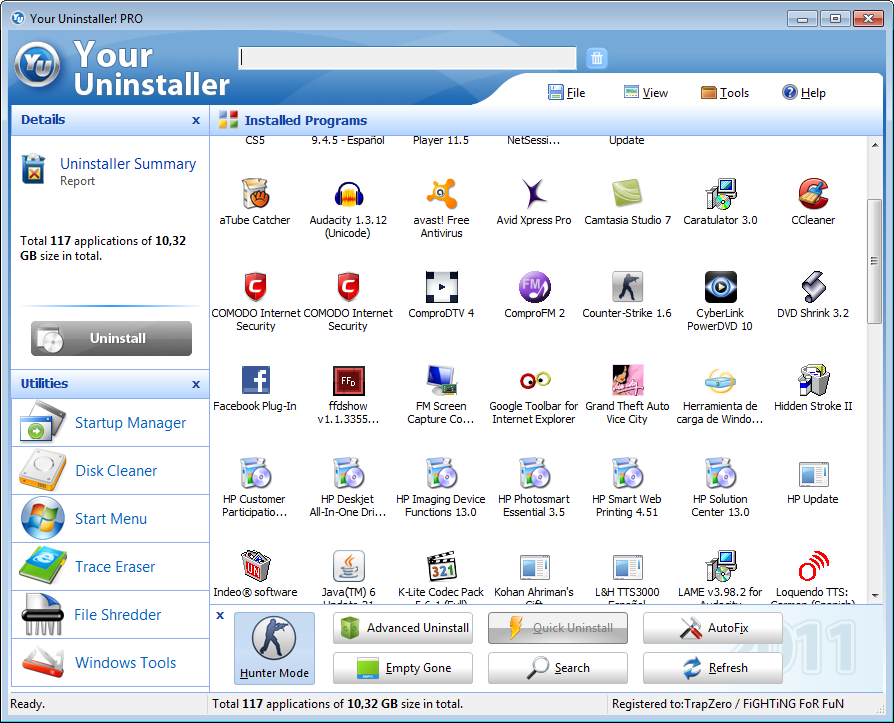This screenshot has height=723, width=894.
Task: Select Audacity 1.3.12 (Unicode) in the list
Action: pos(348,193)
